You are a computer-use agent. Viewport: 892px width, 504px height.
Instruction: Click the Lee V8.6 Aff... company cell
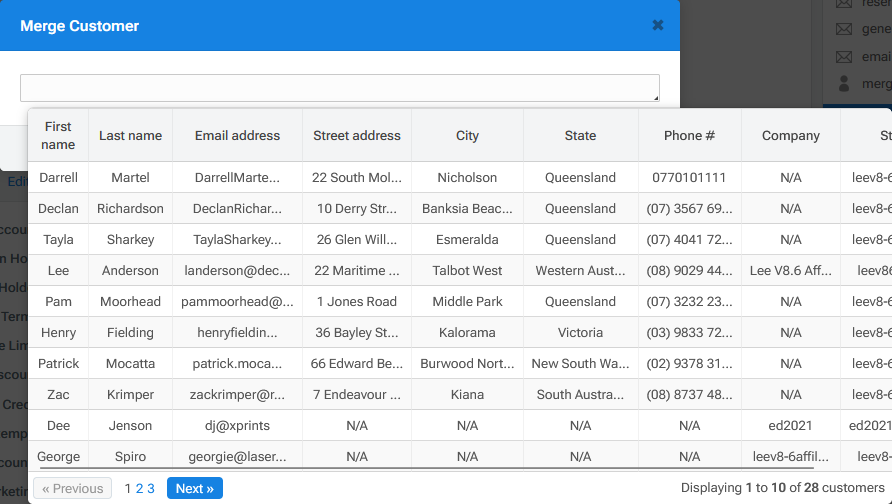[791, 270]
